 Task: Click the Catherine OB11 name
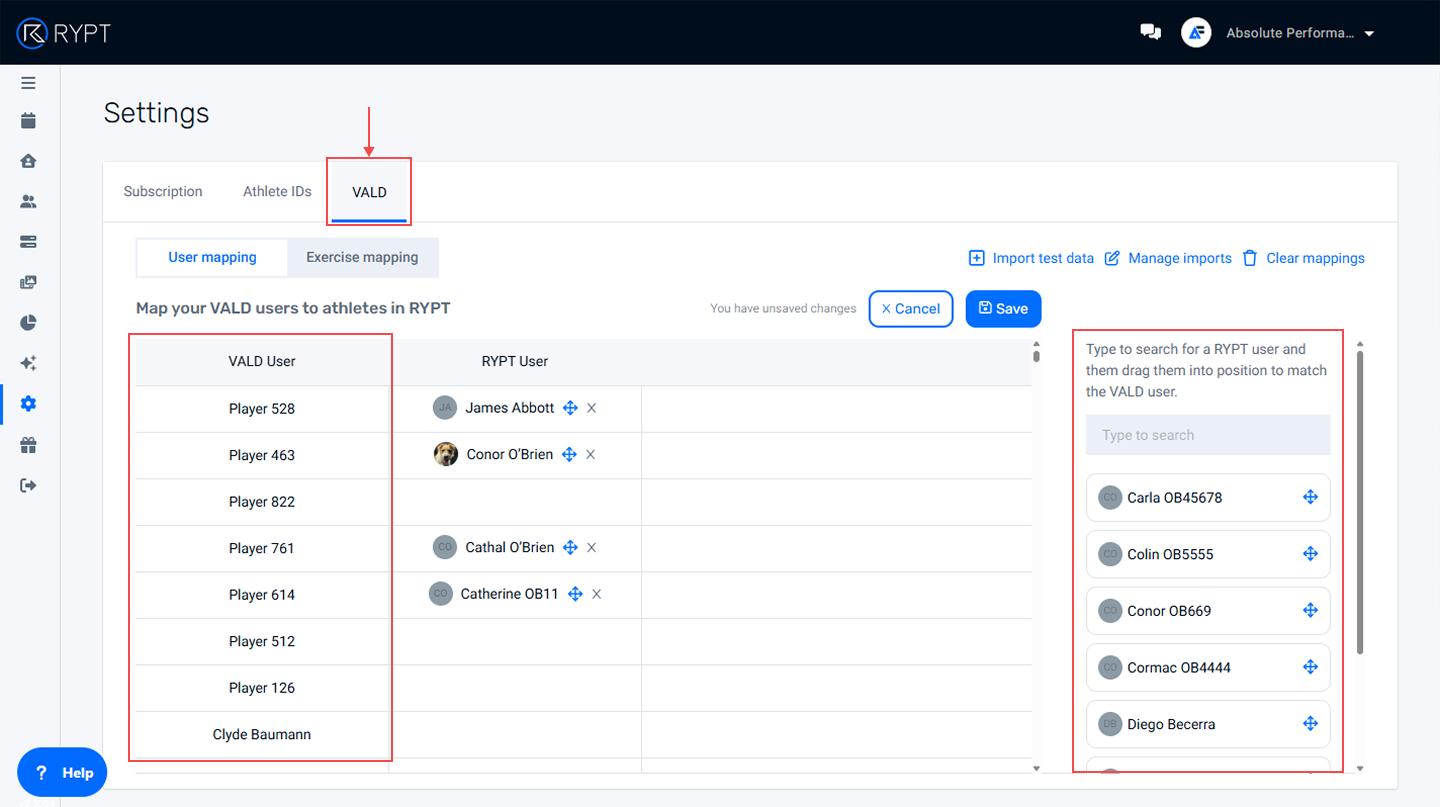tap(510, 594)
